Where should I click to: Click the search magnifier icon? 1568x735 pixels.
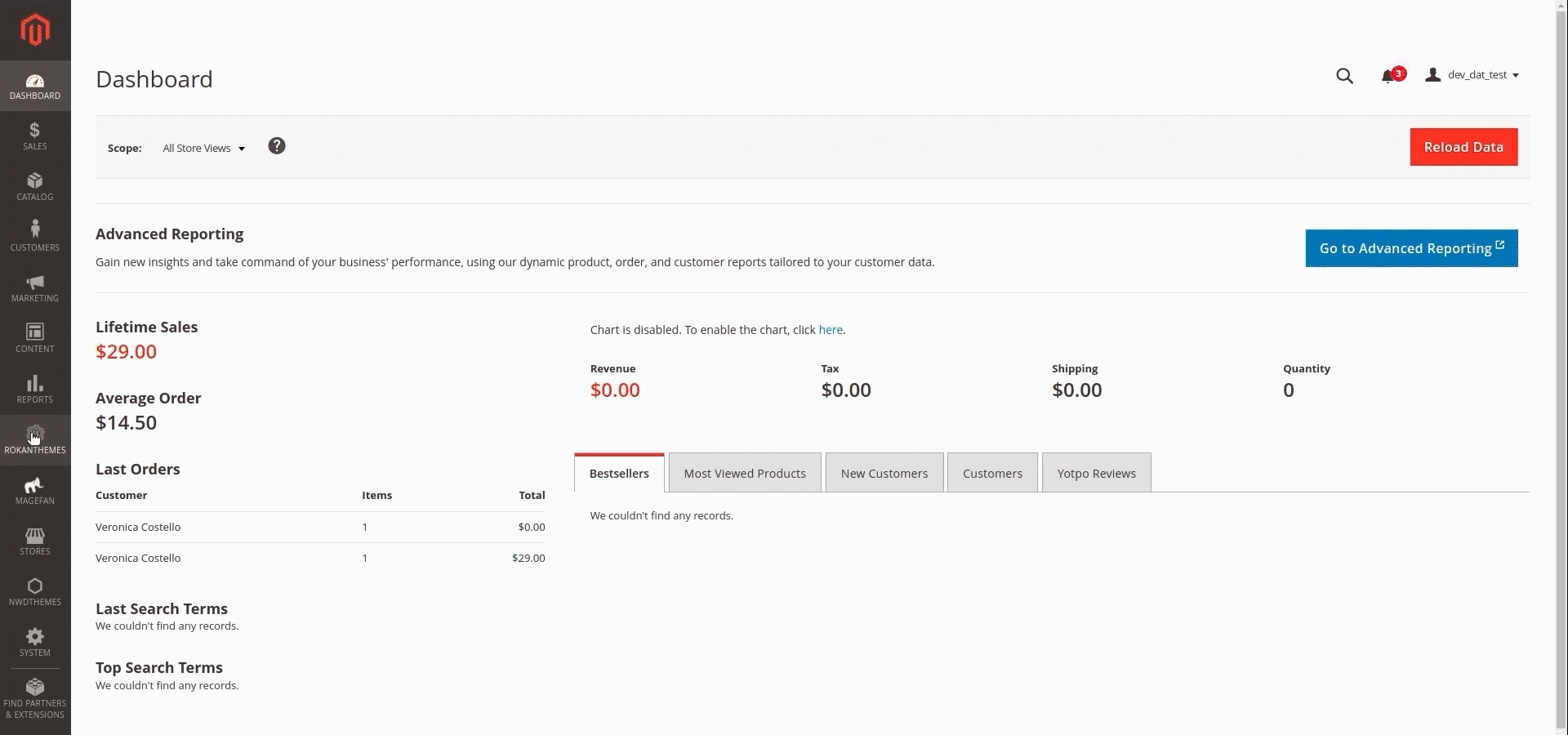pyautogui.click(x=1344, y=76)
